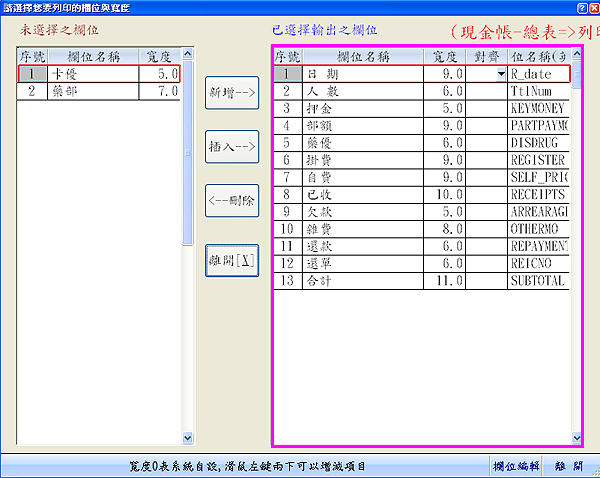Click down arrow of right table scrollbar

coord(576,438)
